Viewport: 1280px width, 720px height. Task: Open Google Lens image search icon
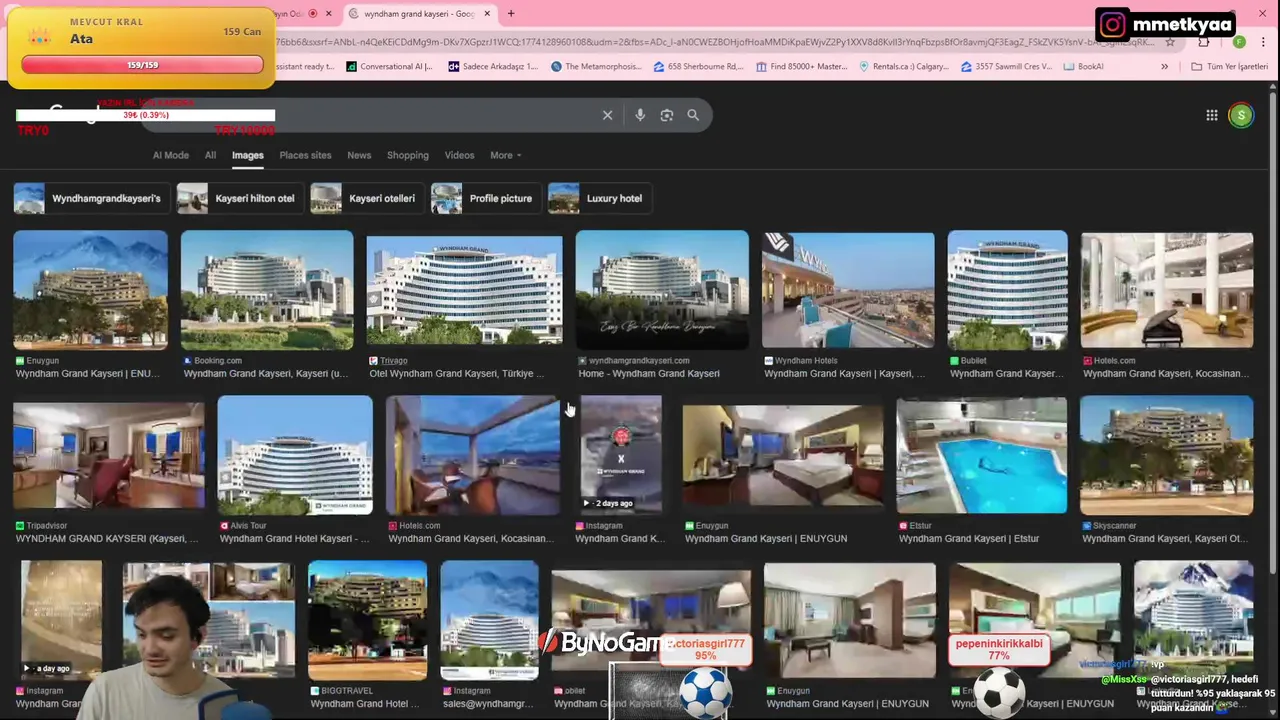(667, 115)
